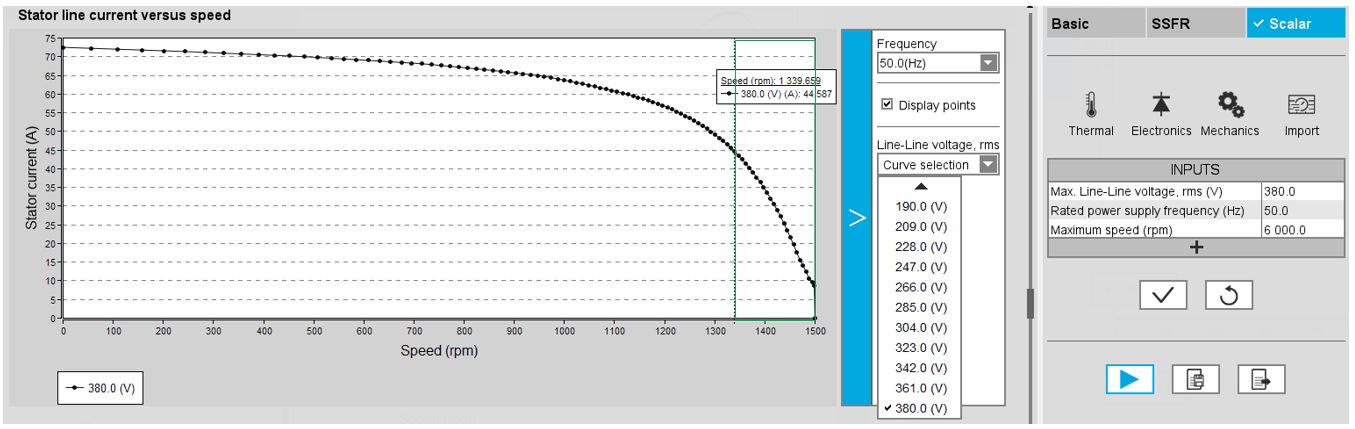
Task: Expand inputs with the plus bar
Action: coord(1196,248)
